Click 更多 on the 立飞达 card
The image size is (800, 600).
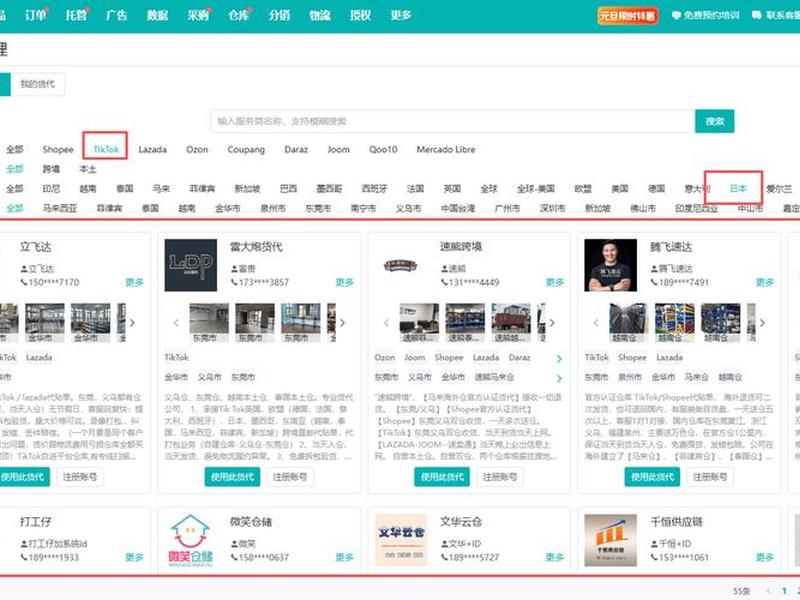pyautogui.click(x=135, y=282)
